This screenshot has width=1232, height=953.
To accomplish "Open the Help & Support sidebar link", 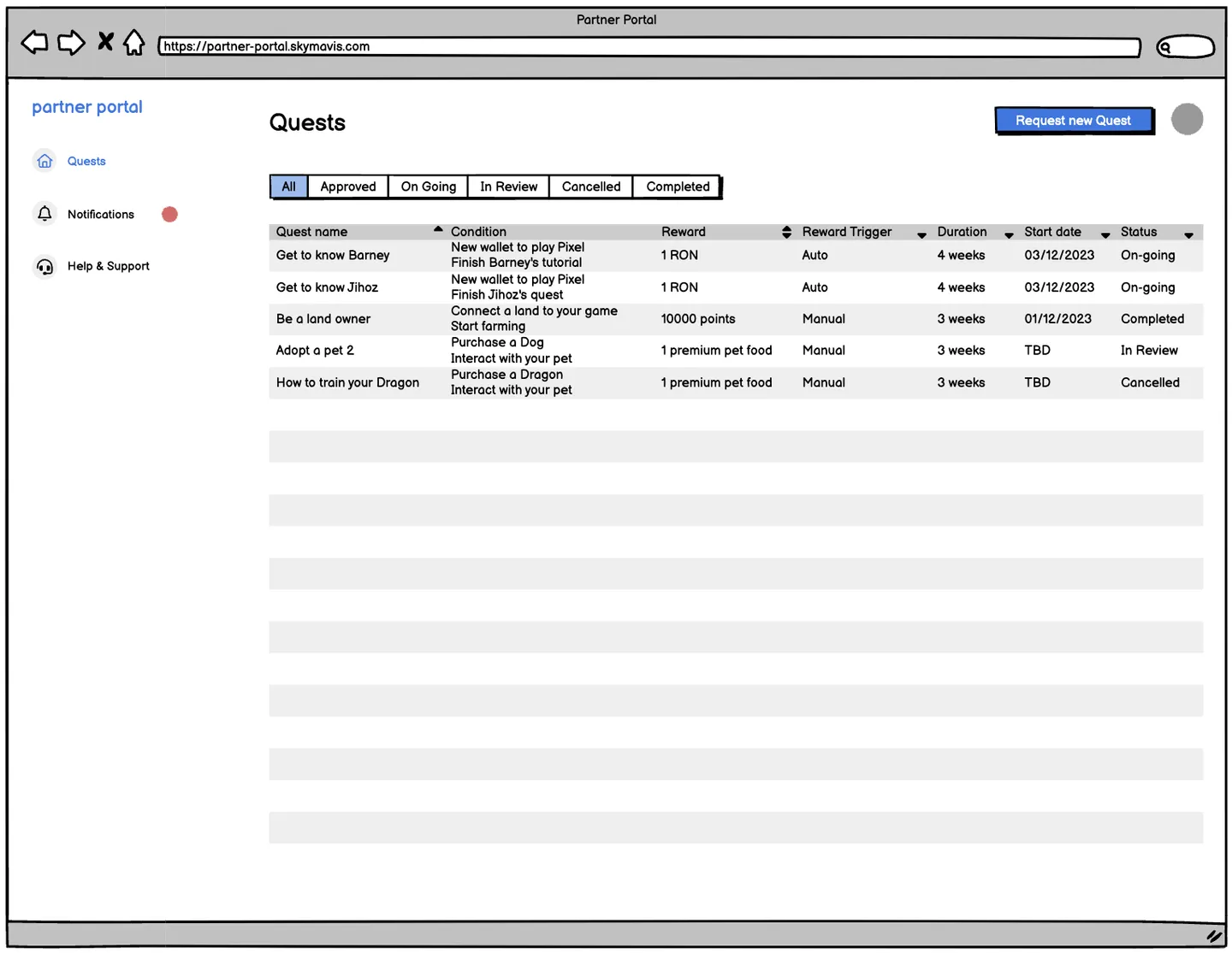I will click(x=109, y=266).
